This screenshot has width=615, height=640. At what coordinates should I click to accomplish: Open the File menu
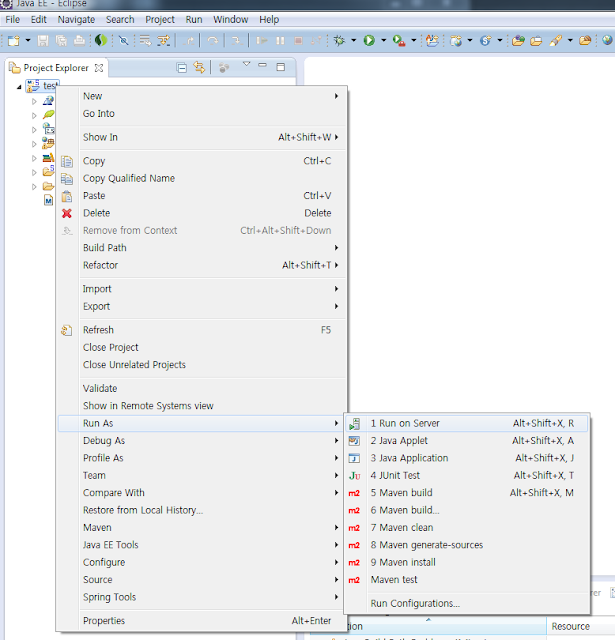pos(13,20)
